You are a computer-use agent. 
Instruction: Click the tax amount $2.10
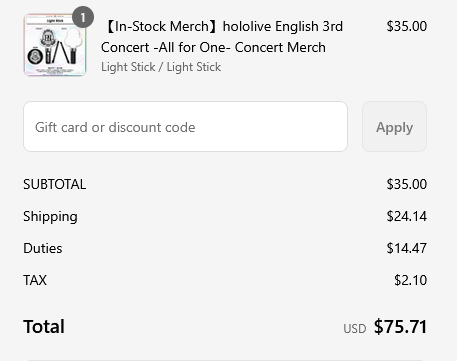pyautogui.click(x=410, y=280)
